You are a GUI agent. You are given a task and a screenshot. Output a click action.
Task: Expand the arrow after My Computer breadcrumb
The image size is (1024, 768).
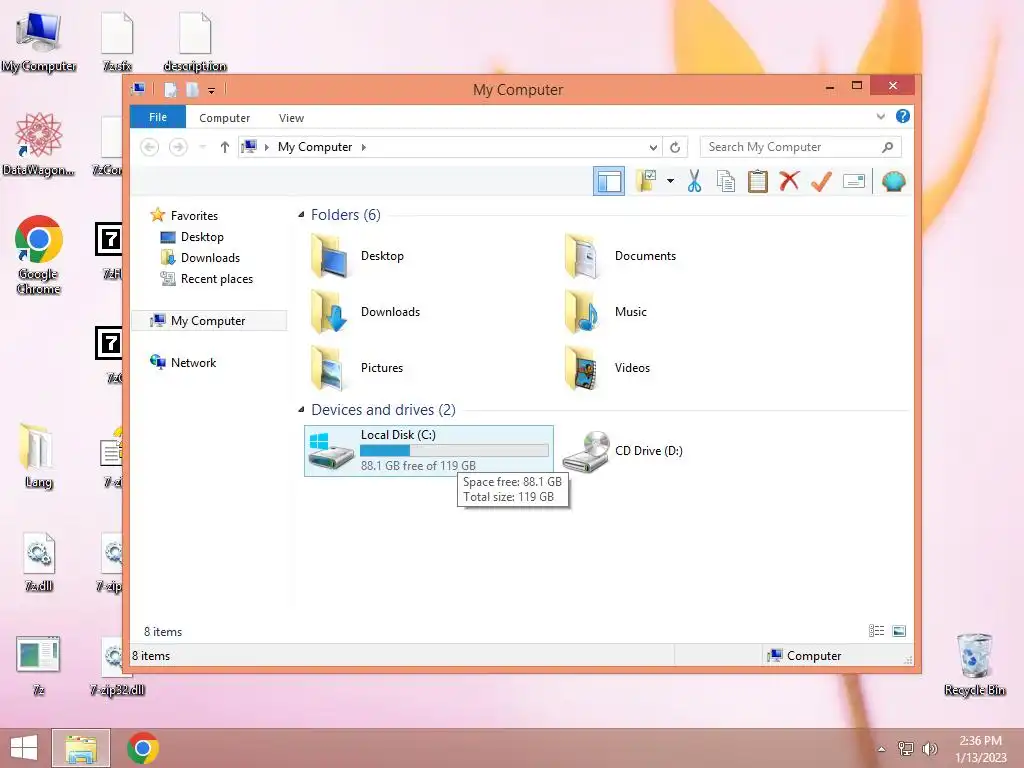364,147
